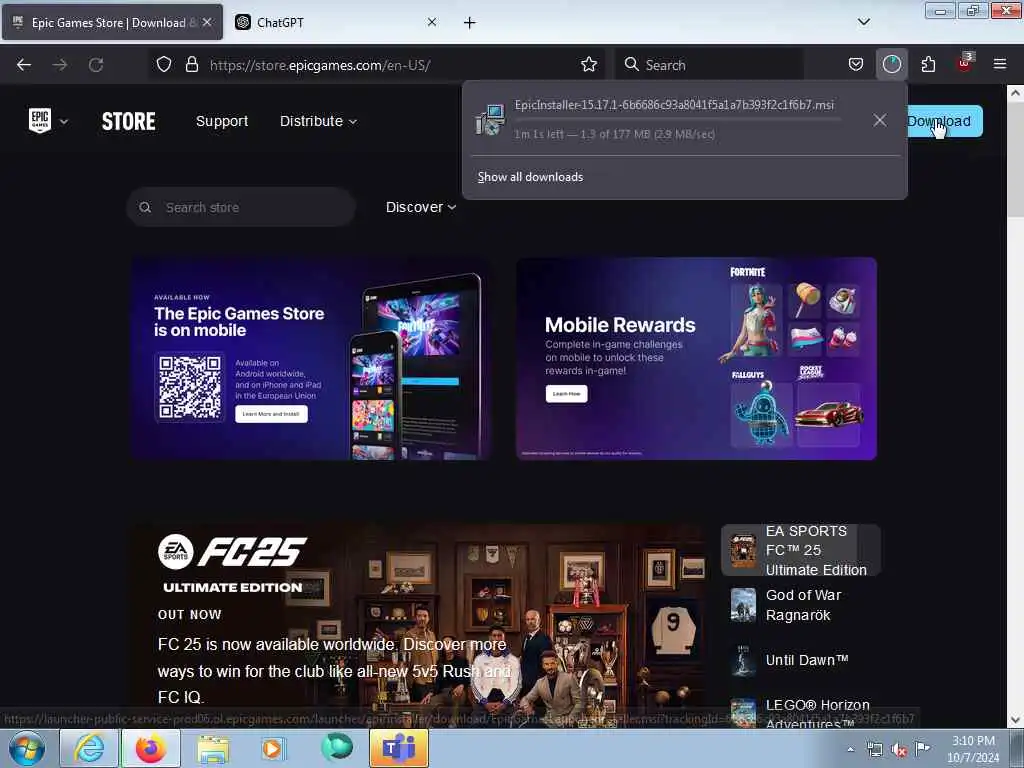Open the list all tabs chevron
Image resolution: width=1024 pixels, height=768 pixels.
click(863, 22)
